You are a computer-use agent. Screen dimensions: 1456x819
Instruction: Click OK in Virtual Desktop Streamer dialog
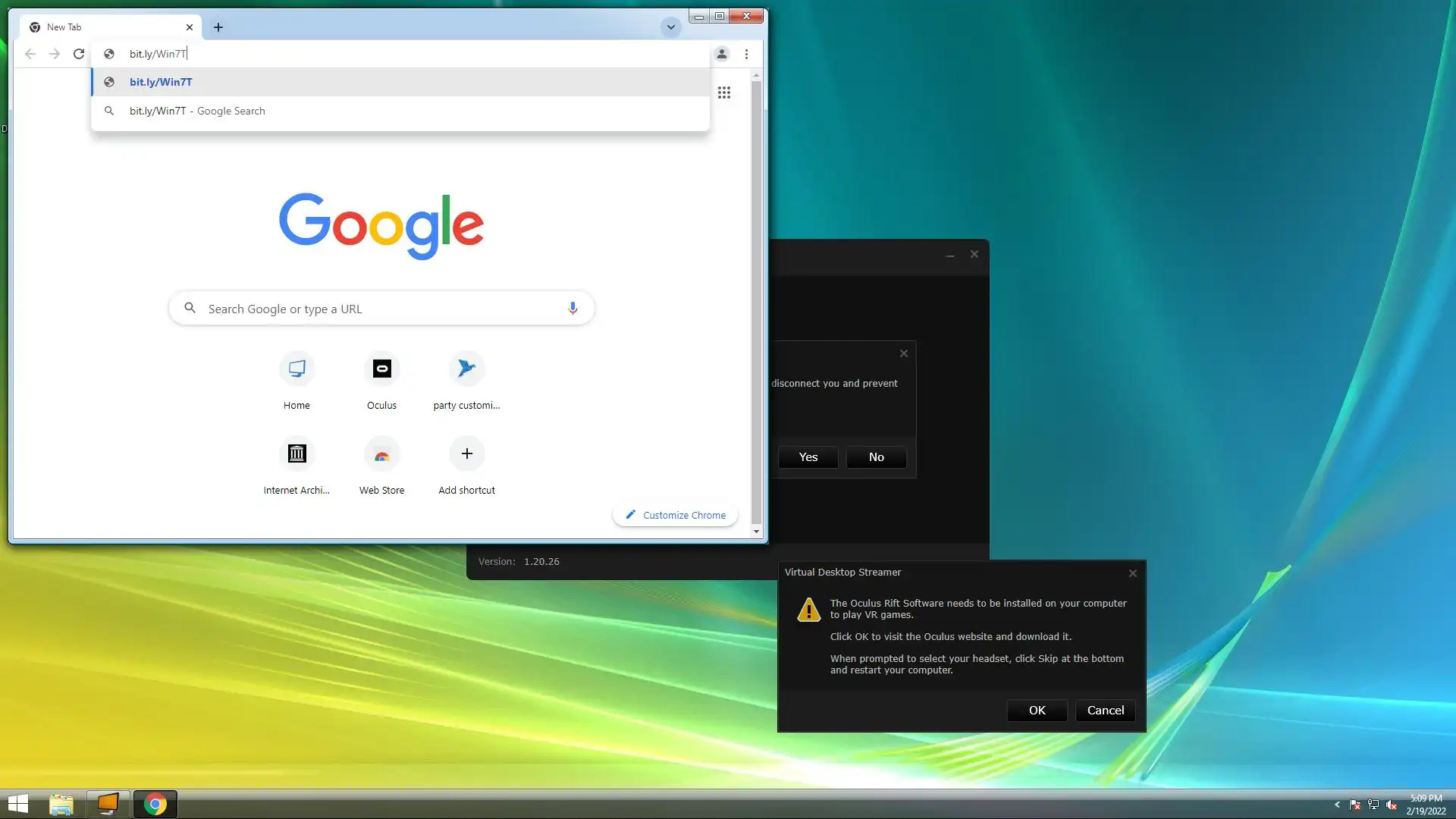pos(1037,711)
